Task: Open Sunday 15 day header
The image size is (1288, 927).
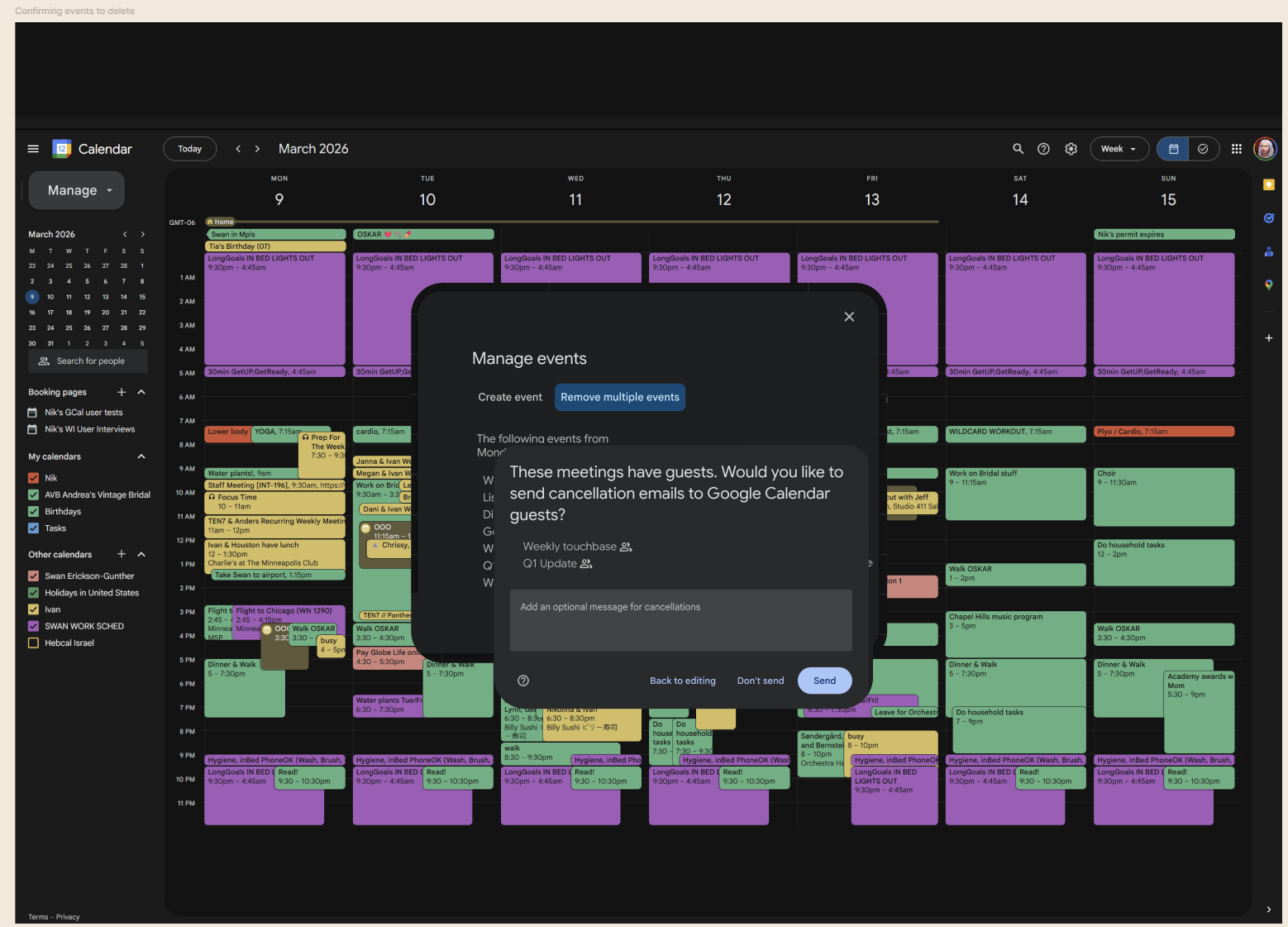Action: (1168, 199)
